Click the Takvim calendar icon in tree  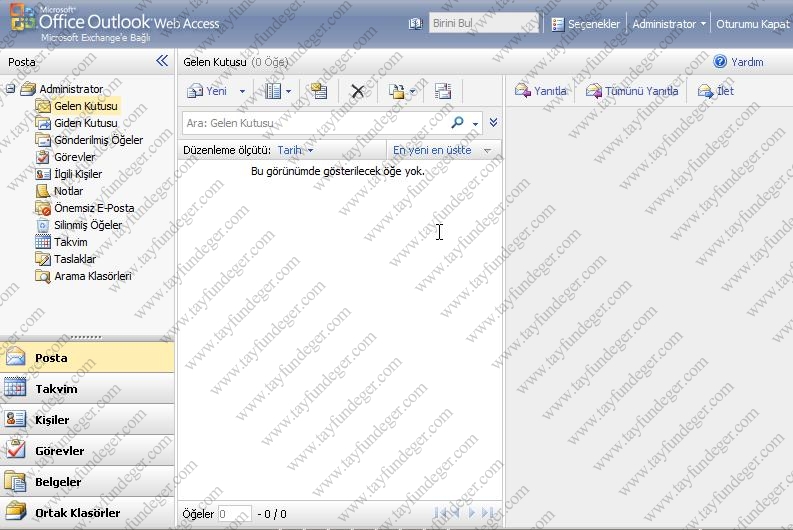coord(43,242)
